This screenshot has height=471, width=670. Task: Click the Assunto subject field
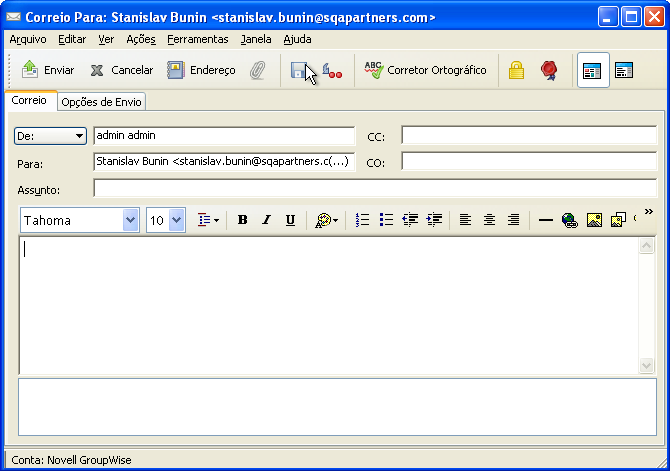(x=375, y=188)
